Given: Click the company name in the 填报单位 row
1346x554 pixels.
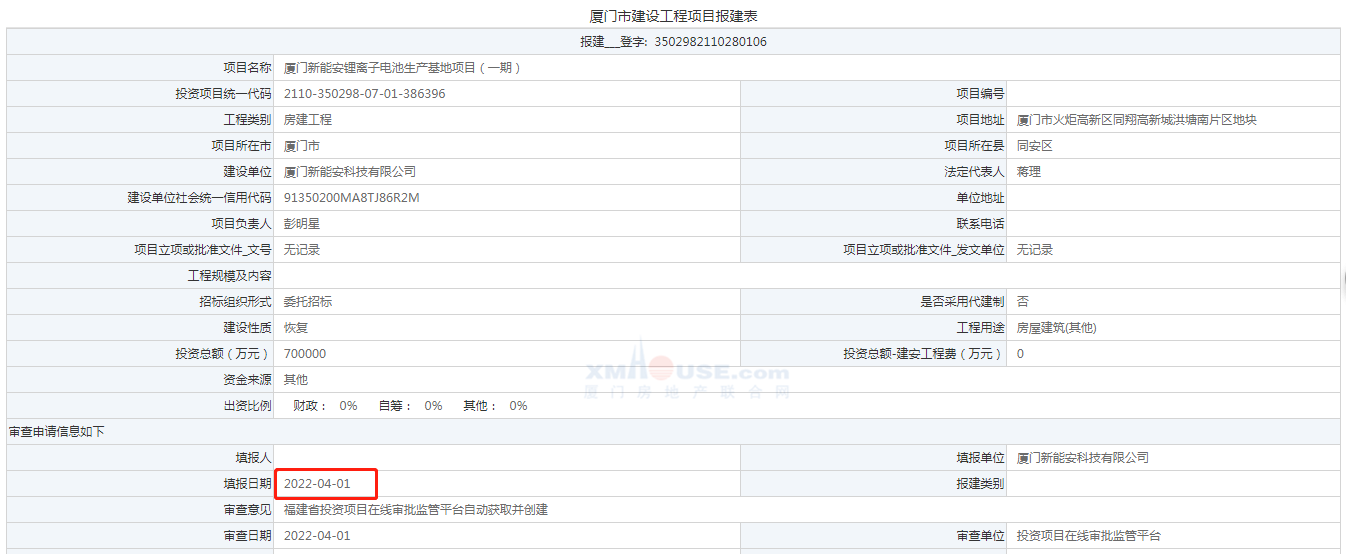Looking at the screenshot, I should 1083,458.
